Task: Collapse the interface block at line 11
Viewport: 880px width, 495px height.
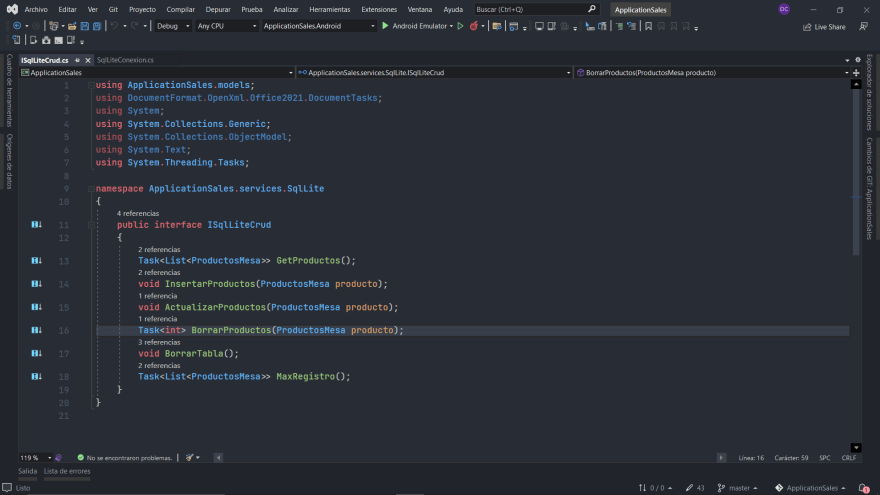Action: [91, 224]
